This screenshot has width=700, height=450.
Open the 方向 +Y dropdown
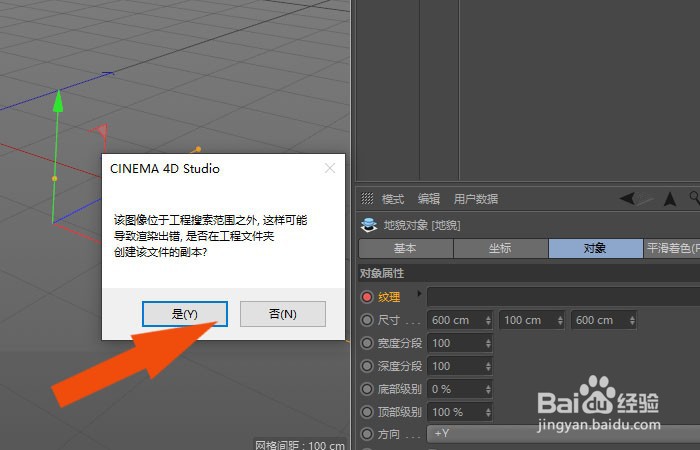(x=563, y=434)
